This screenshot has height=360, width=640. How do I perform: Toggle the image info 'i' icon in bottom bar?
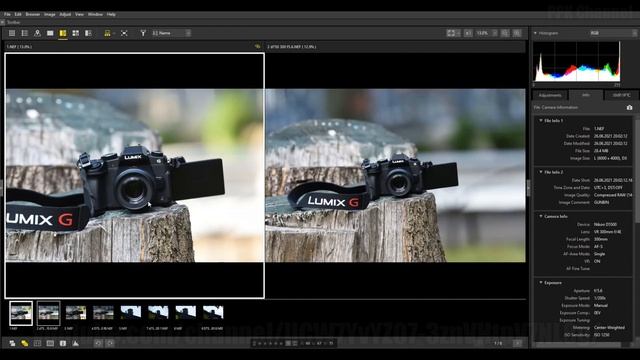click(63, 343)
